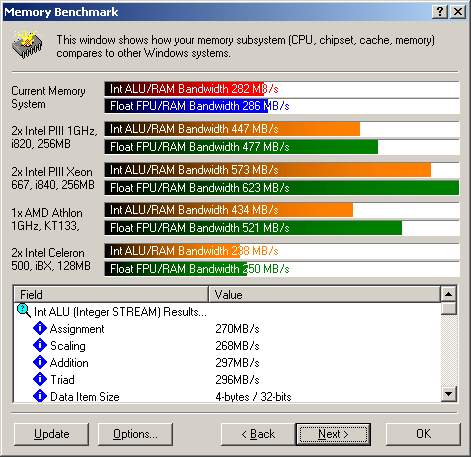Click the info icon beside Triad
471x457 pixels.
40,379
